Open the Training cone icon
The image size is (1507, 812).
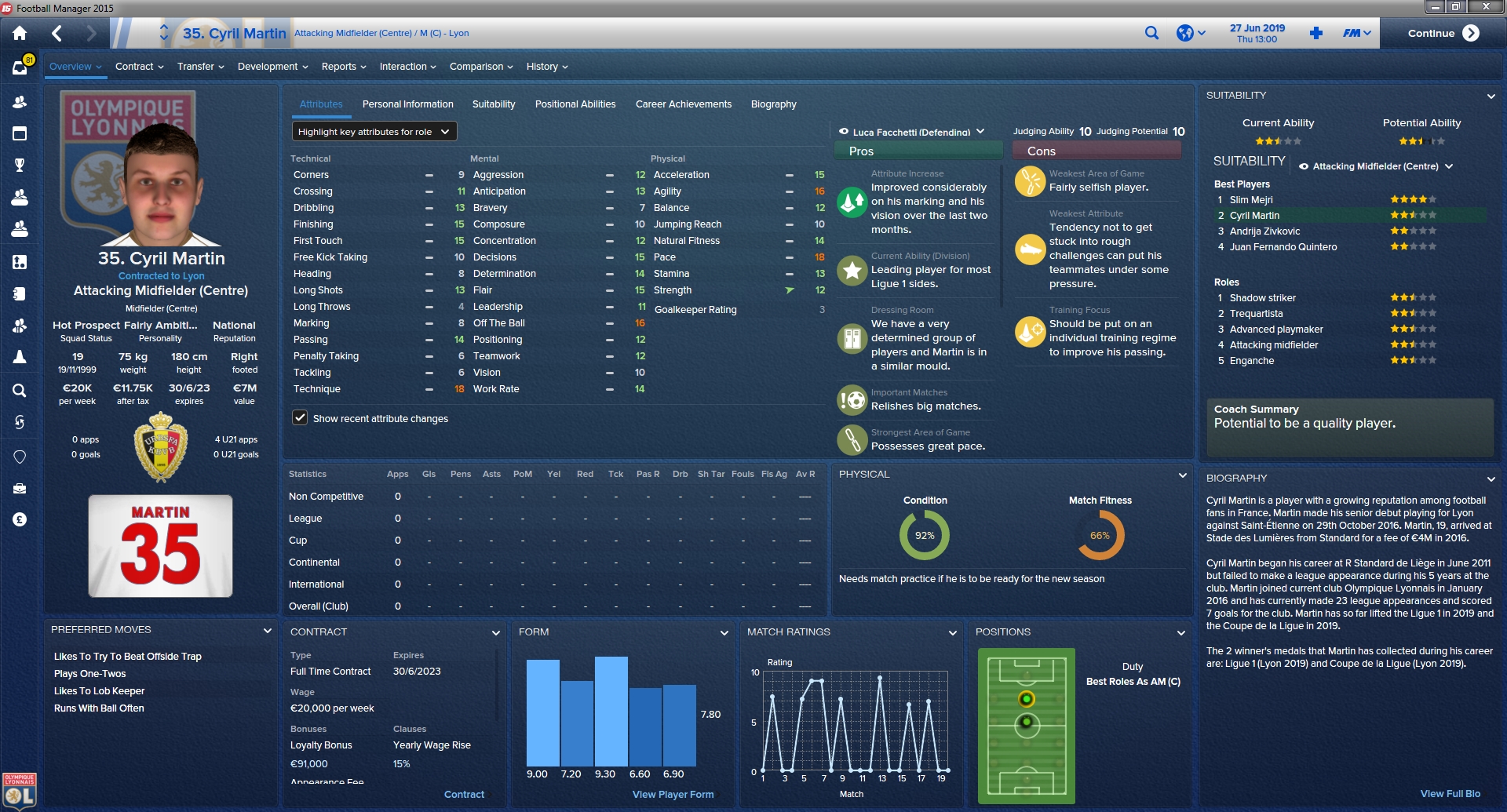coord(20,357)
